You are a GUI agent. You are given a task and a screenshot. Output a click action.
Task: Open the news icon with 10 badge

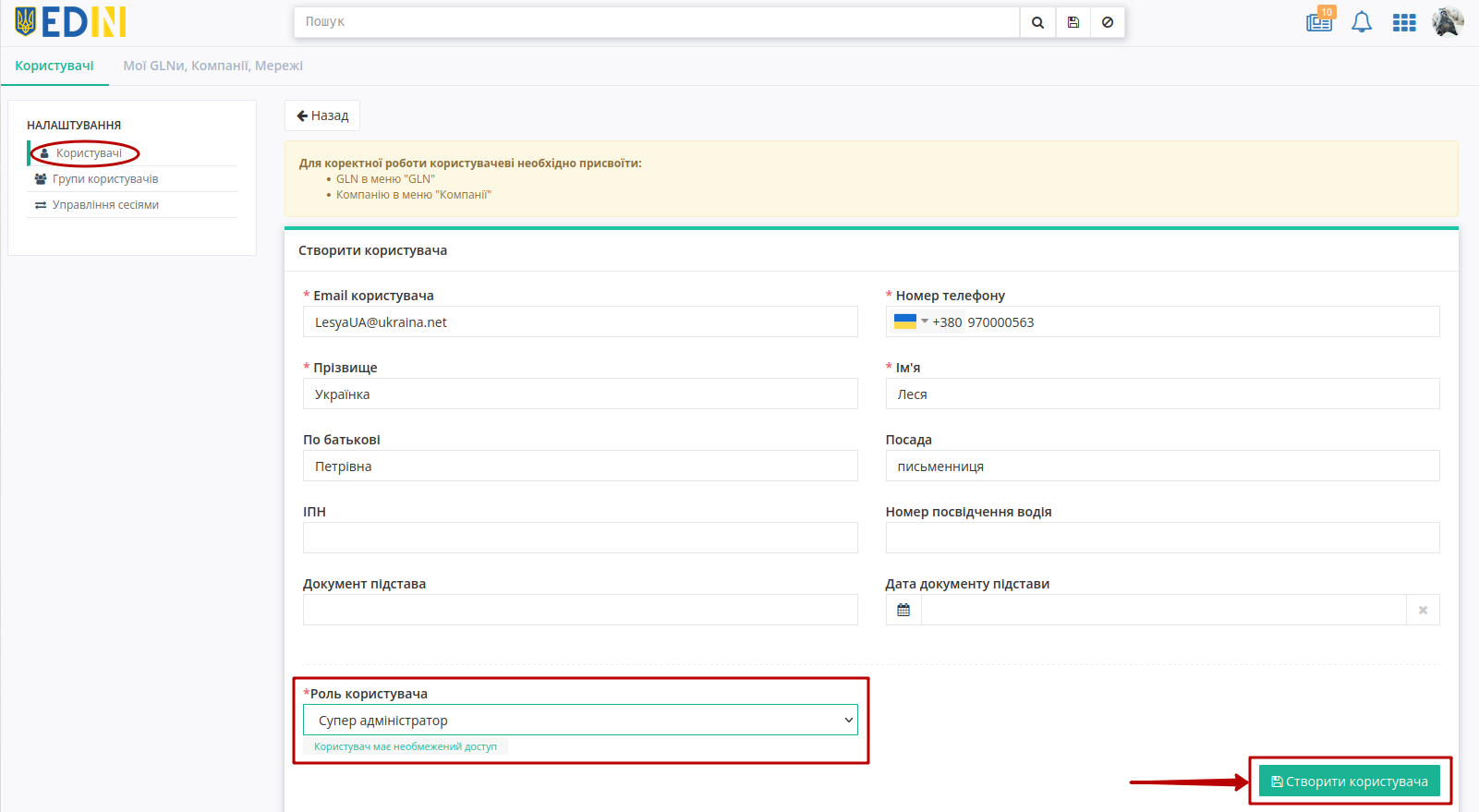1319,21
